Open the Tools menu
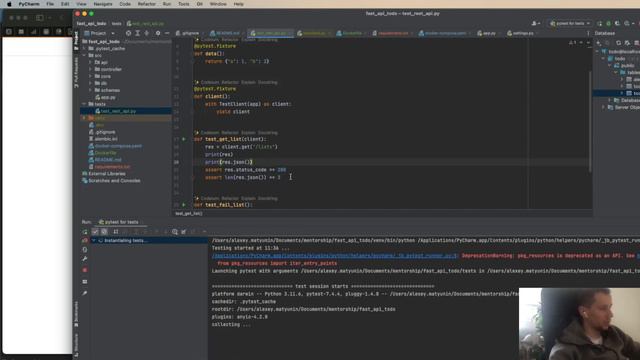Screen dimensions: 640x360 click(x=184, y=4)
